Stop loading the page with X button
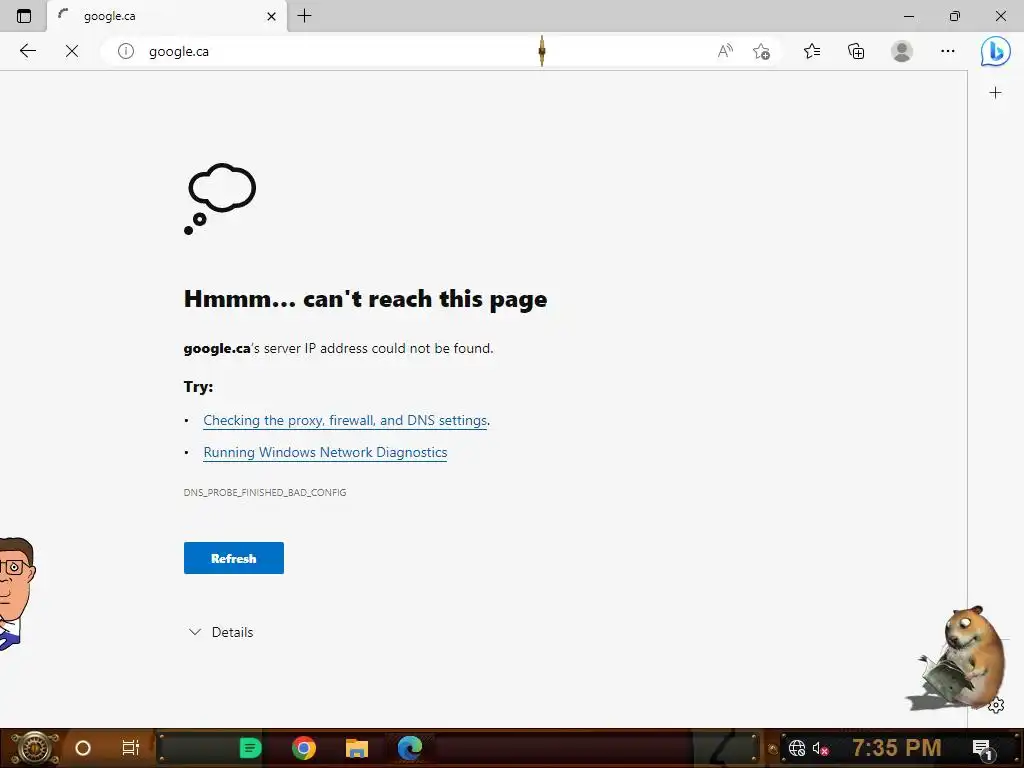This screenshot has height=768, width=1024. (72, 51)
